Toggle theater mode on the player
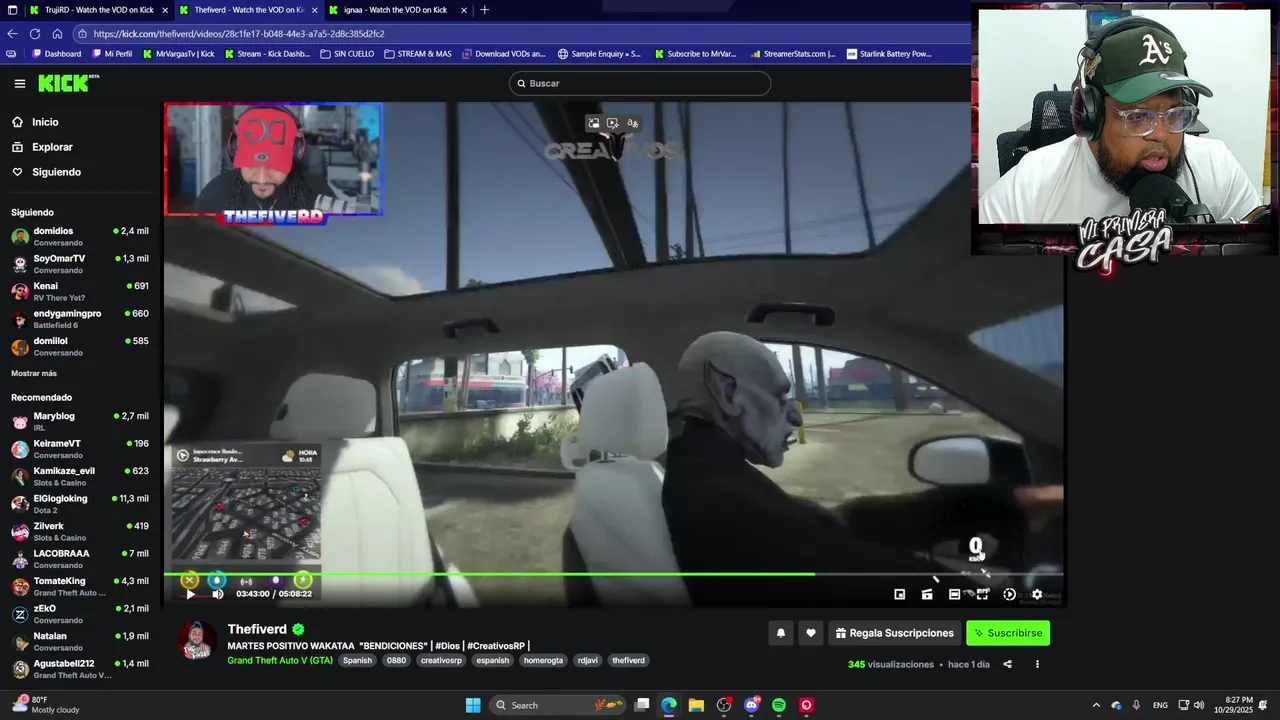Image resolution: width=1280 pixels, height=720 pixels. pyautogui.click(x=954, y=594)
